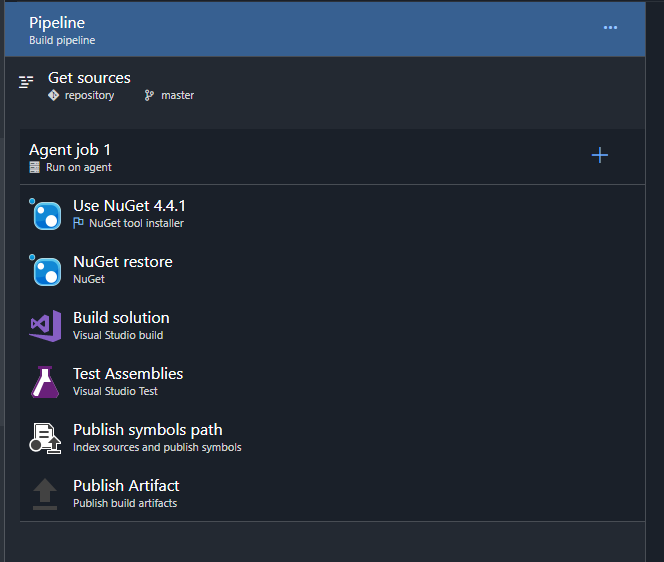664x562 pixels.
Task: Click the Publish symbols path icon
Action: 45,438
